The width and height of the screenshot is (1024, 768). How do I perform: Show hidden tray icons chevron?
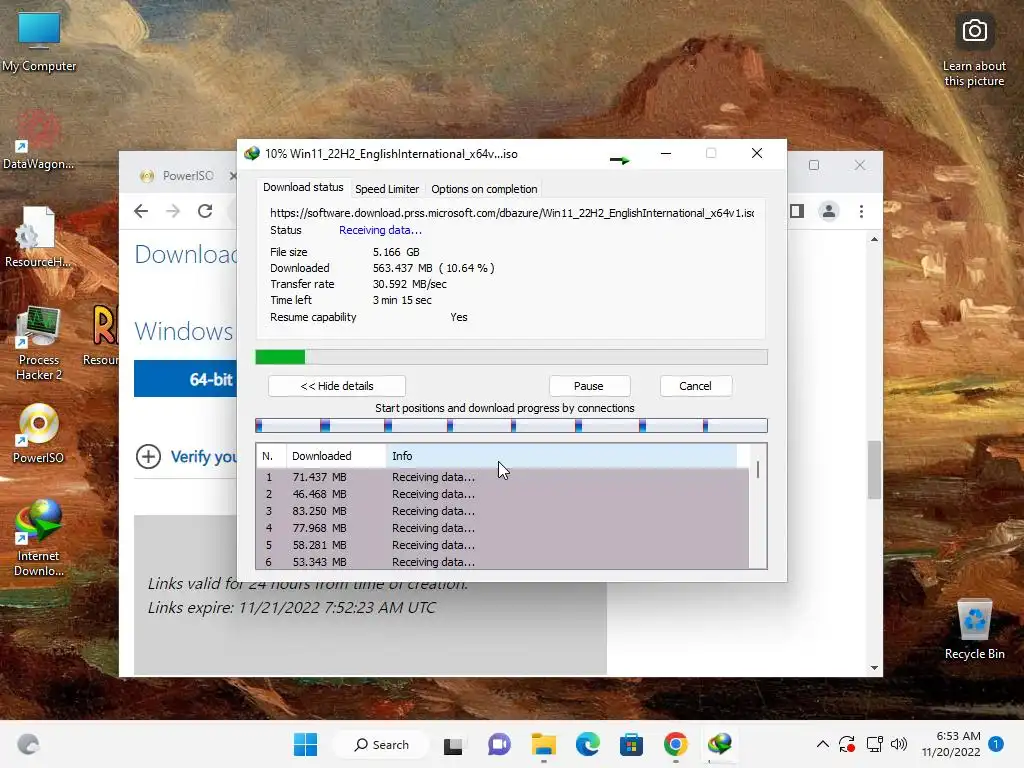point(823,744)
